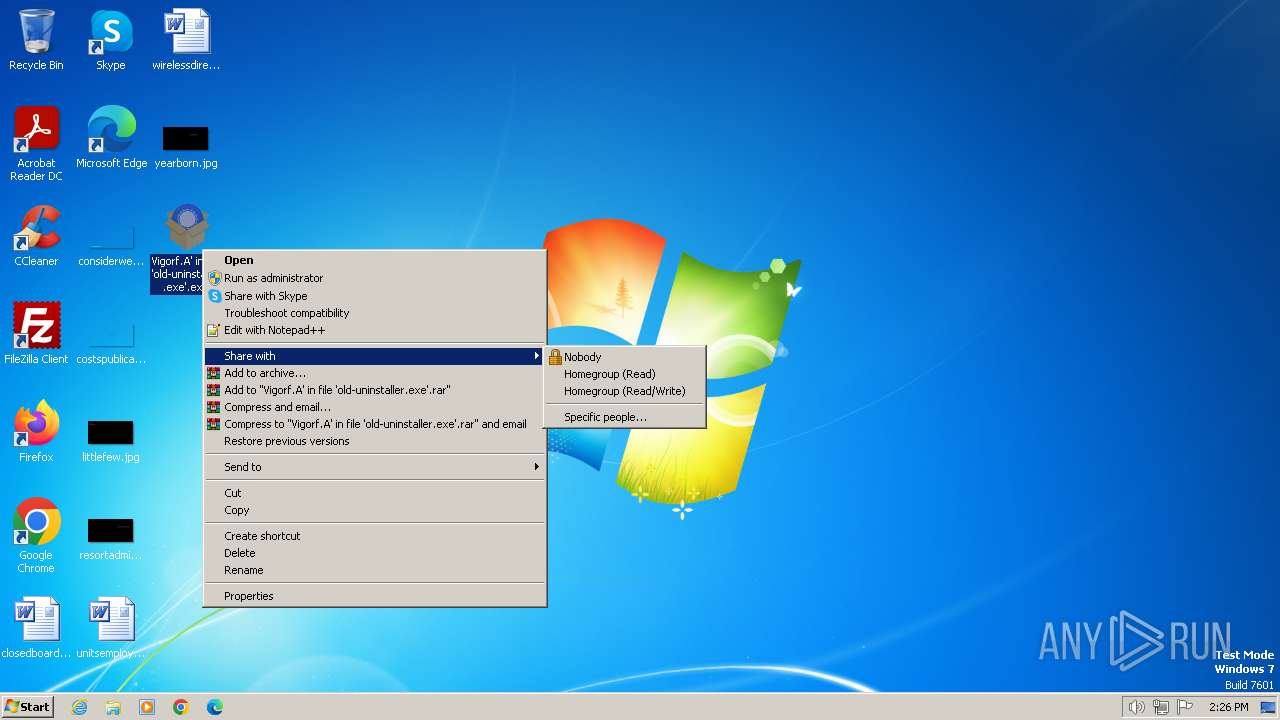Choose Cut from the context menu
The height and width of the screenshot is (720, 1280).
point(375,493)
